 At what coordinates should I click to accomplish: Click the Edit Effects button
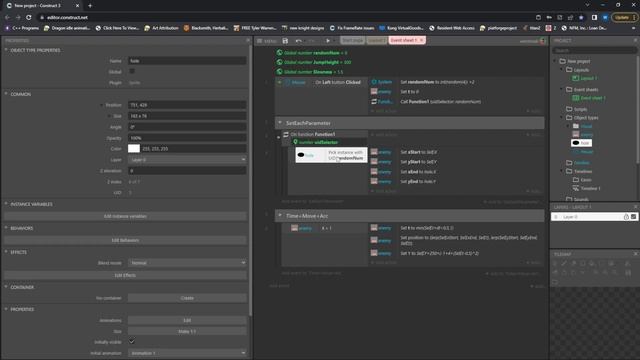[125, 275]
